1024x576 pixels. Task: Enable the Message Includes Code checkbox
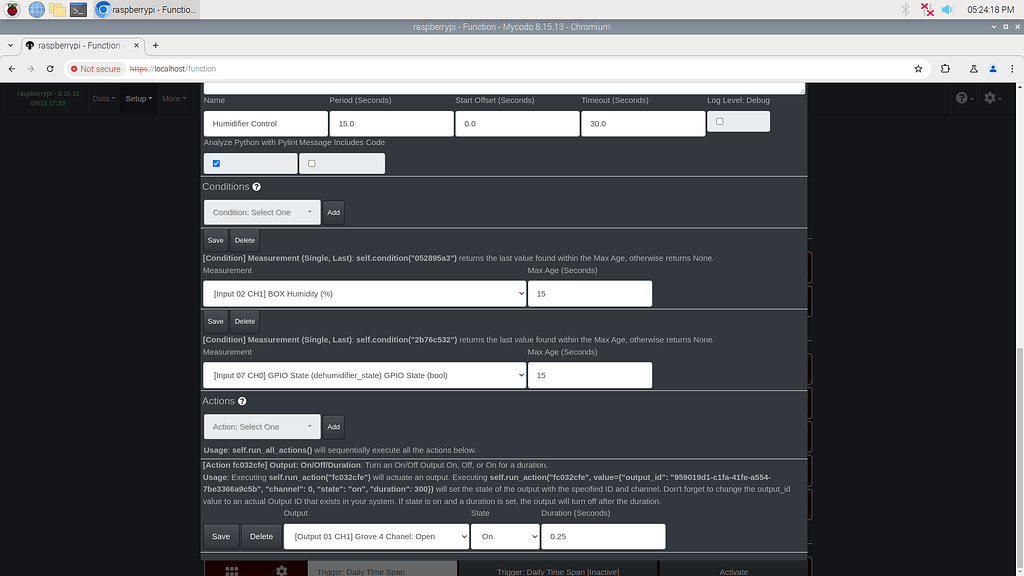click(311, 163)
